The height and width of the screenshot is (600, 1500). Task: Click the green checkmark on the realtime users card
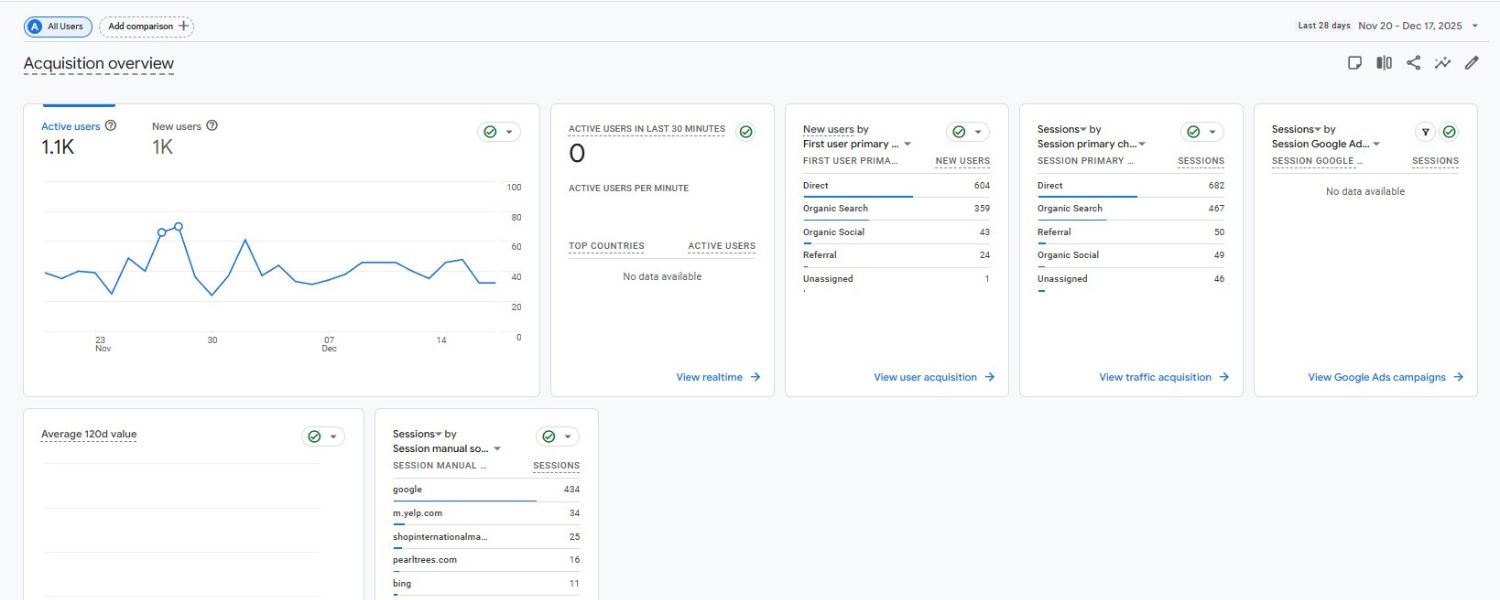[x=746, y=131]
